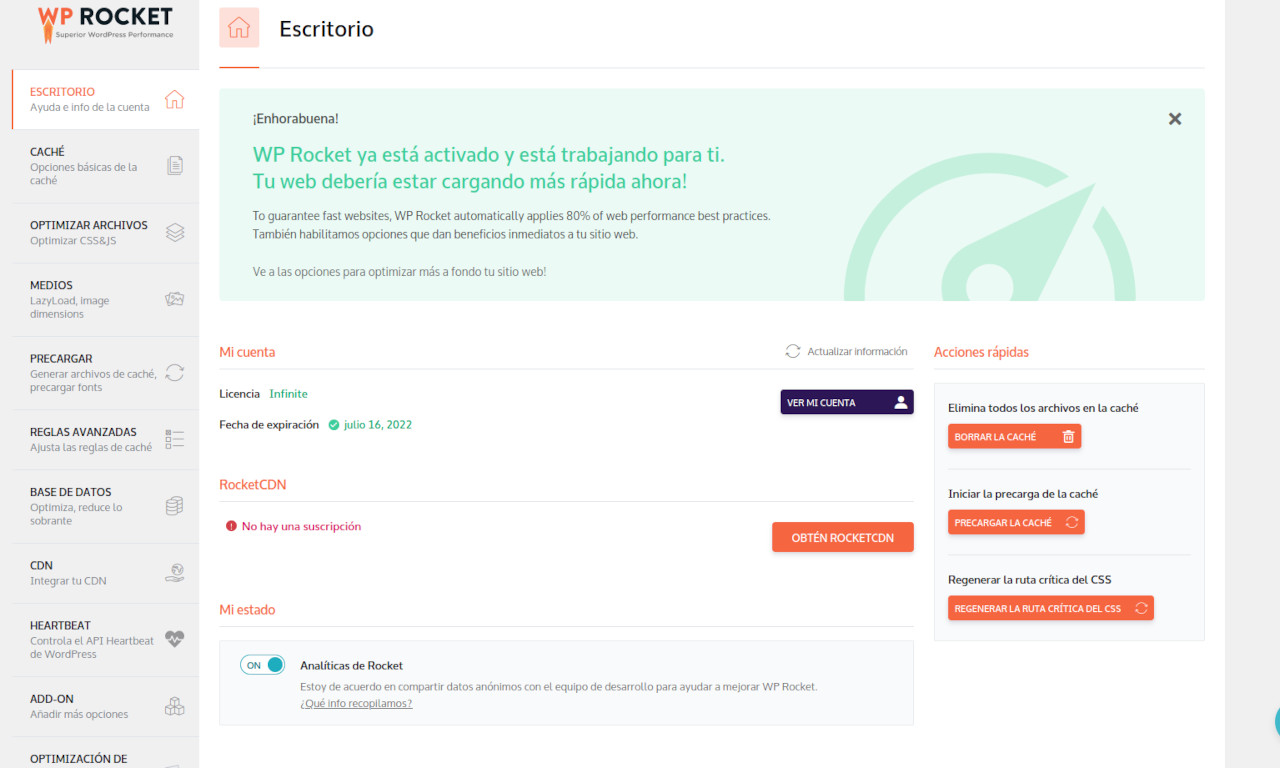Click the Analíticas de Rocket label
The image size is (1280, 768).
[351, 665]
